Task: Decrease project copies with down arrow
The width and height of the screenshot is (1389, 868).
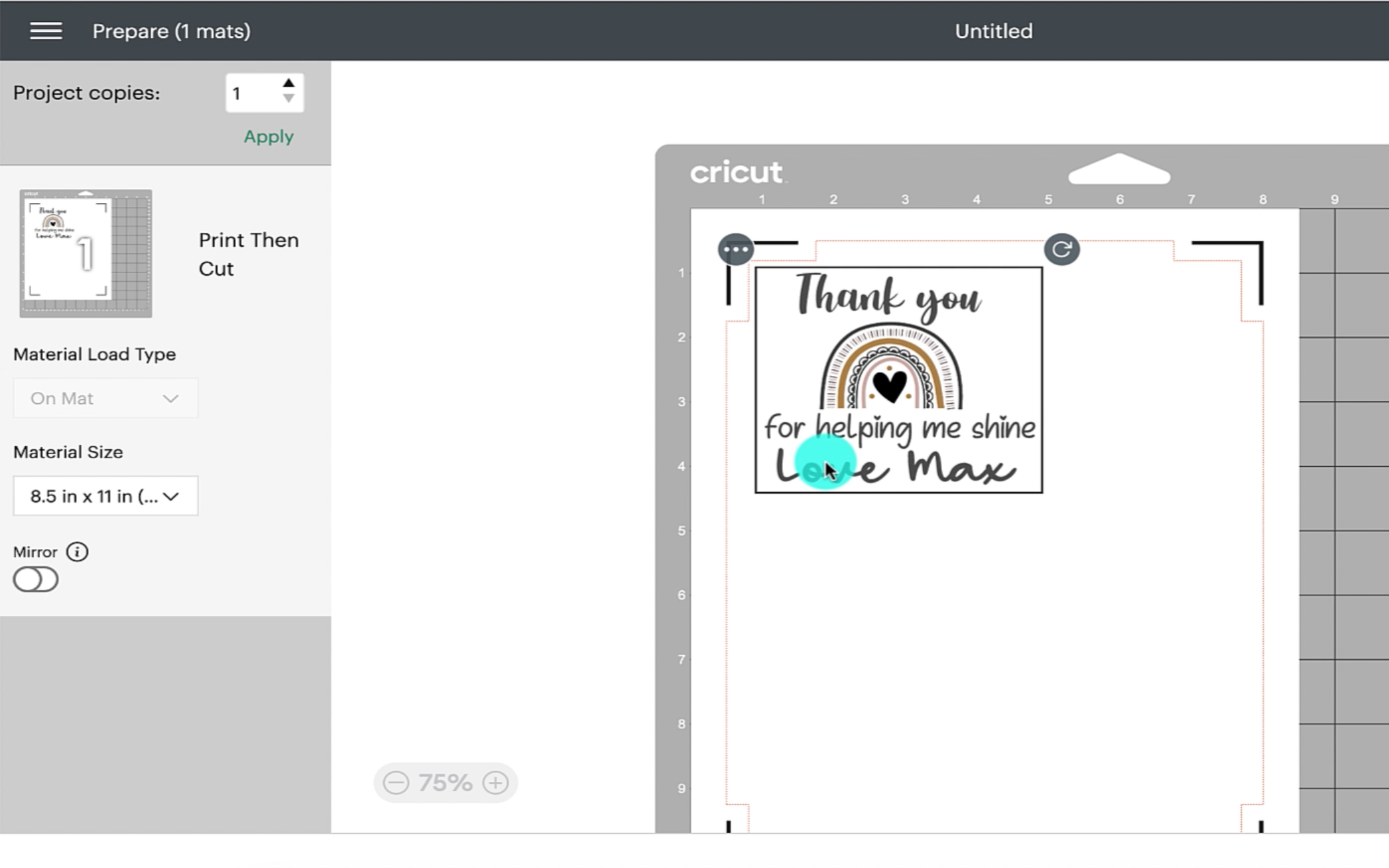Action: [x=288, y=99]
